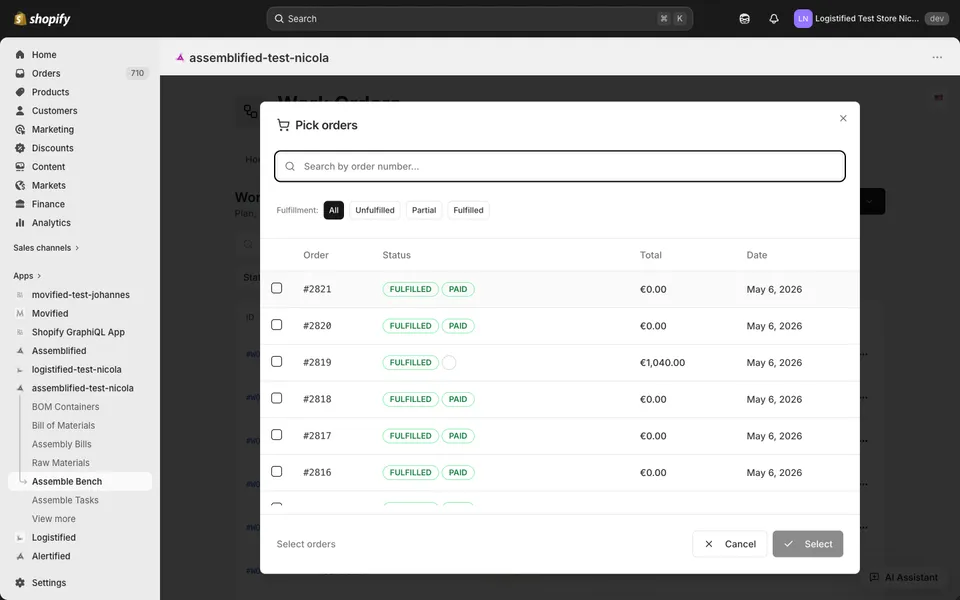
Task: Mark order #2816 checkbox
Action: tap(277, 471)
